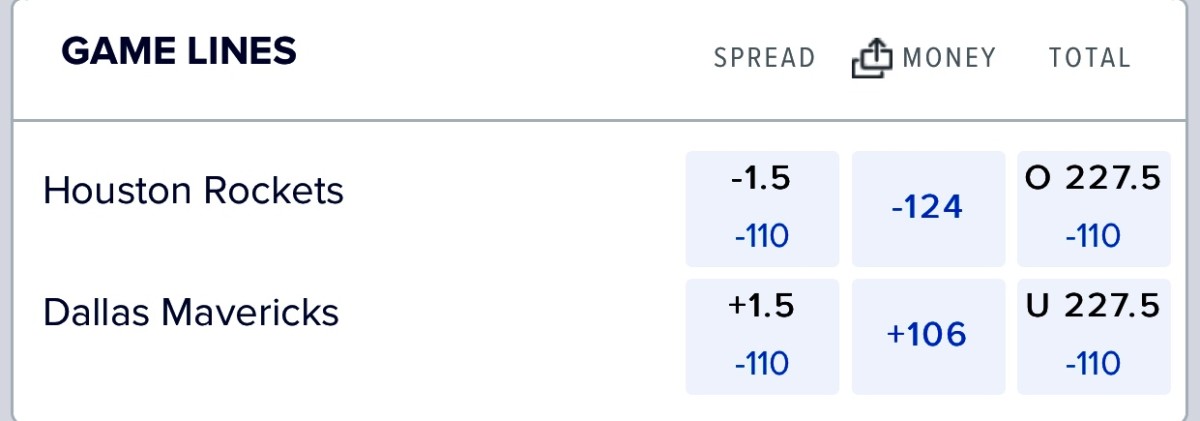Open the Dallas Mavericks team name
This screenshot has width=1200, height=421.
pyautogui.click(x=191, y=313)
